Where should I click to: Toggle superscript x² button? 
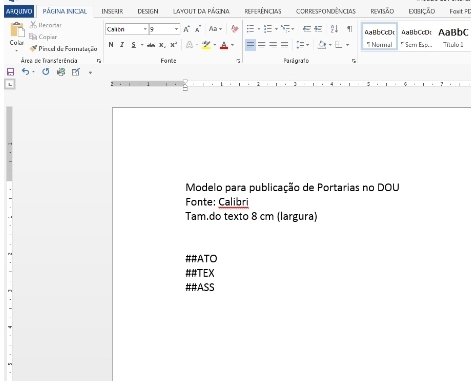pyautogui.click(x=174, y=45)
